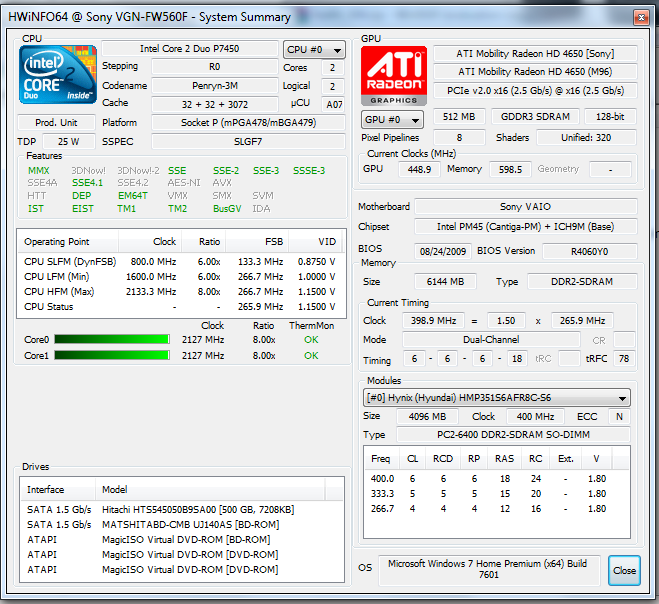Click the 400.0 frequency timing row
Screen dimensions: 659x604
coord(496,478)
